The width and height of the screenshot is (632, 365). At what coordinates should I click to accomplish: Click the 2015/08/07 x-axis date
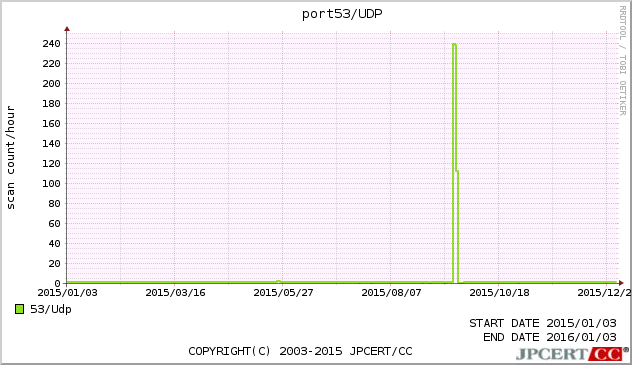click(391, 292)
